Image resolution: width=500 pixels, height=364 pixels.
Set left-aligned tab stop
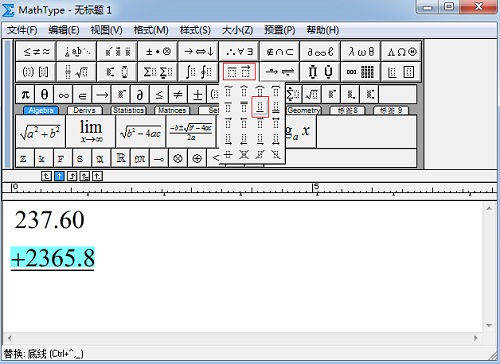pos(46,176)
